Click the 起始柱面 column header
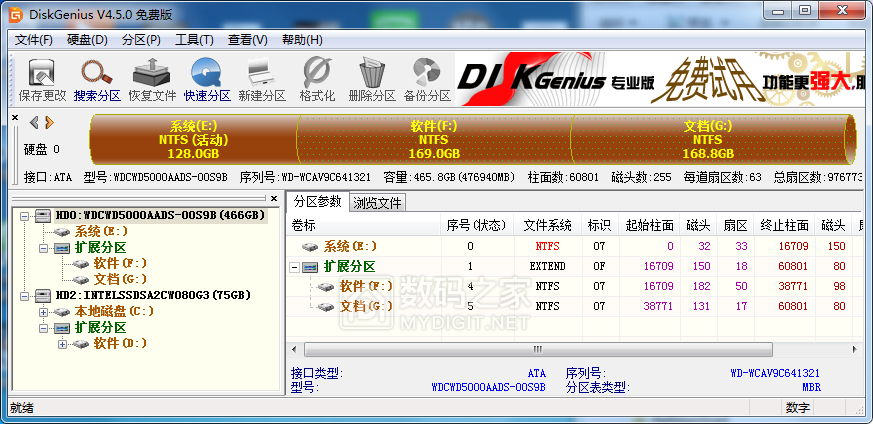The width and height of the screenshot is (873, 424). point(649,225)
